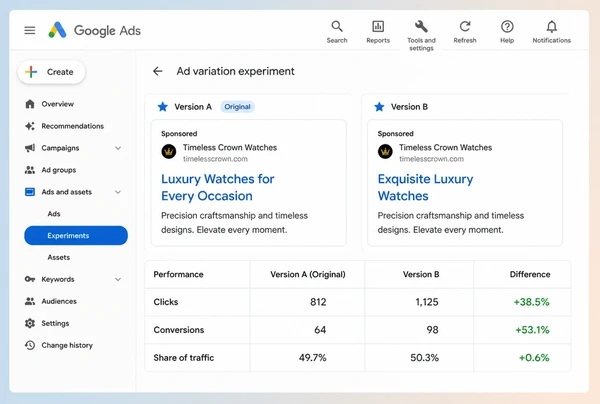
Task: Click the Original badge
Action: (237, 107)
